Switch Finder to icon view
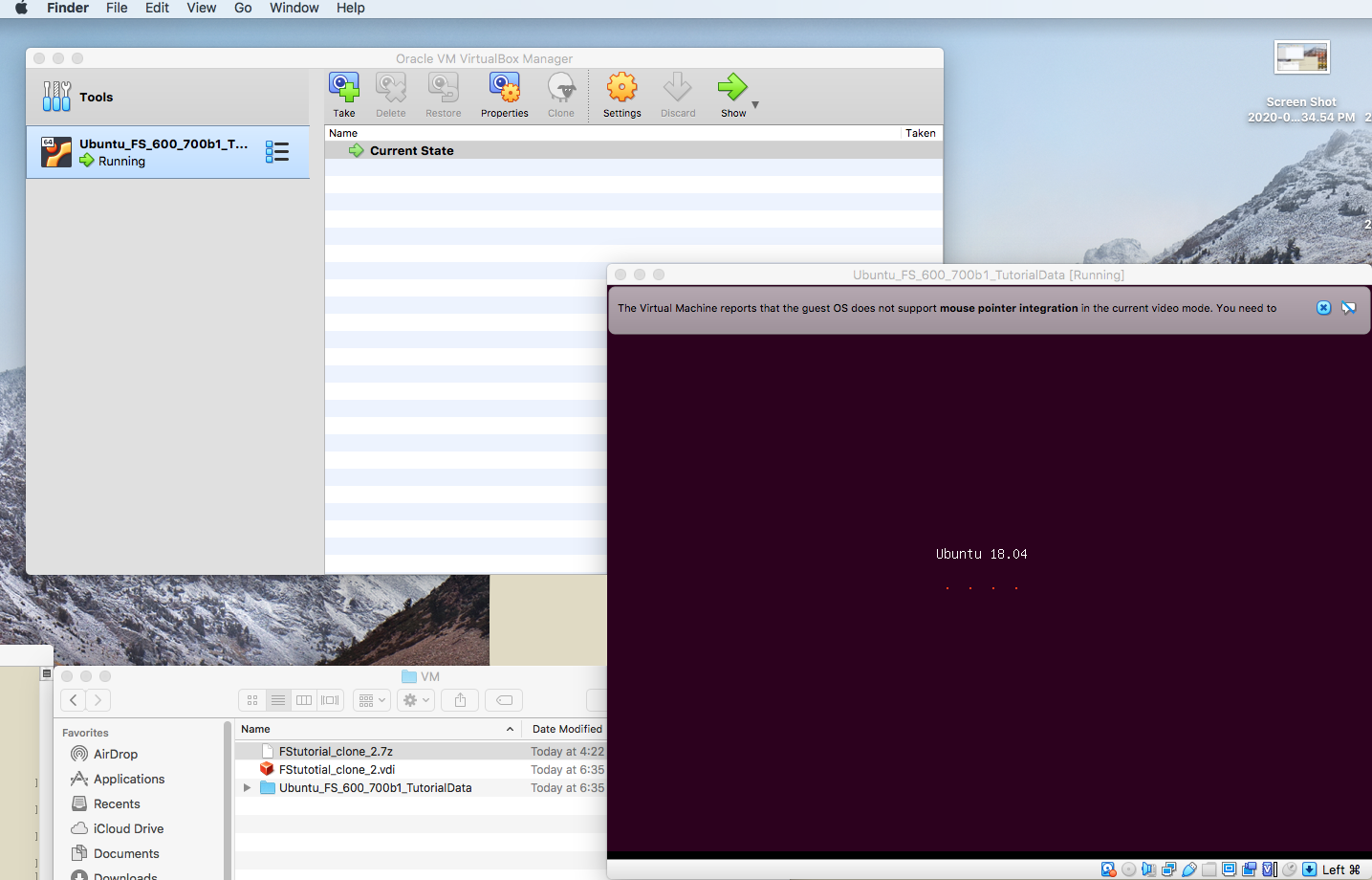Viewport: 1372px width, 880px height. point(252,700)
